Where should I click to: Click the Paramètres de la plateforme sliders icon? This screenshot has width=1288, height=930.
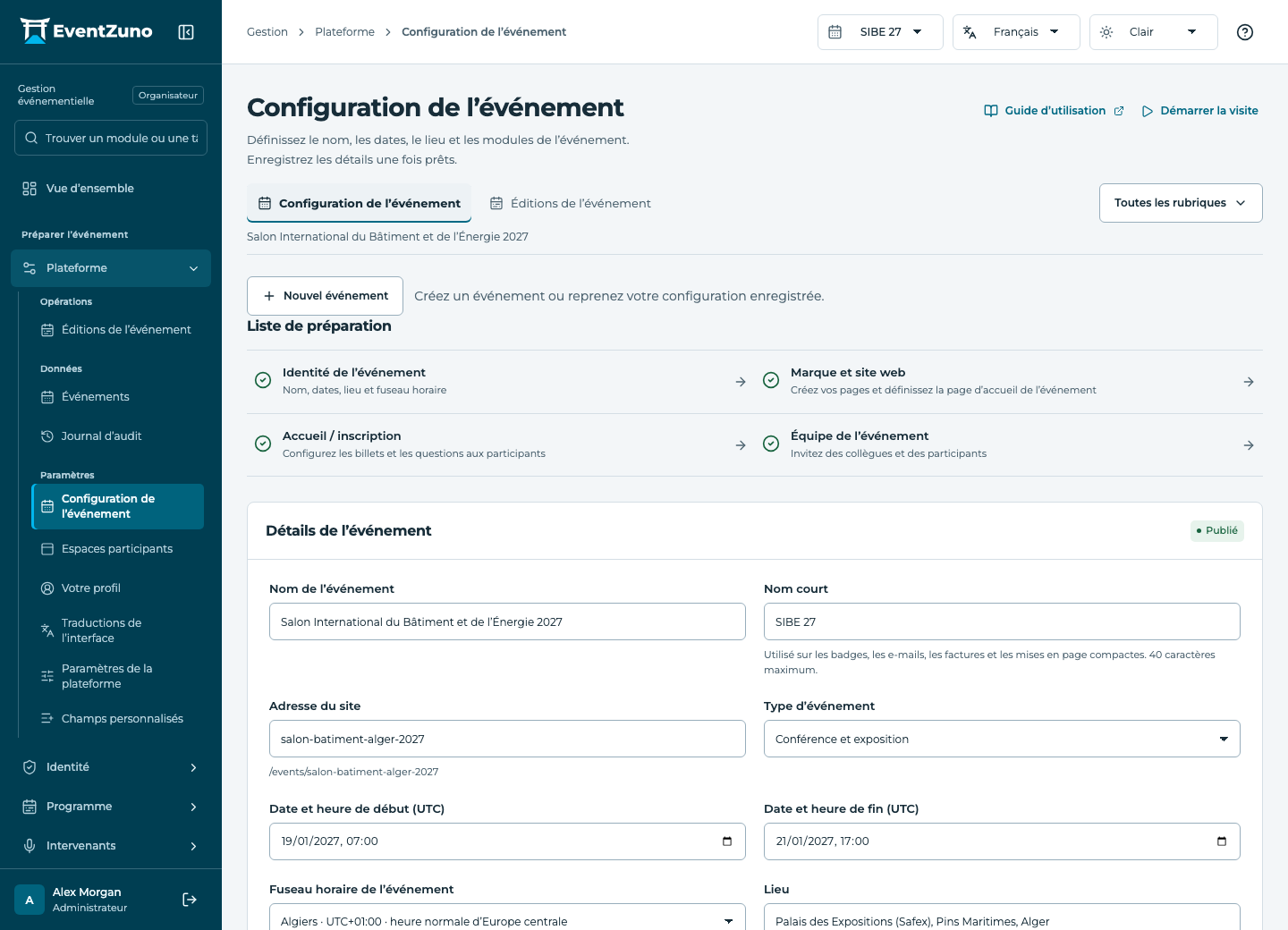click(47, 676)
